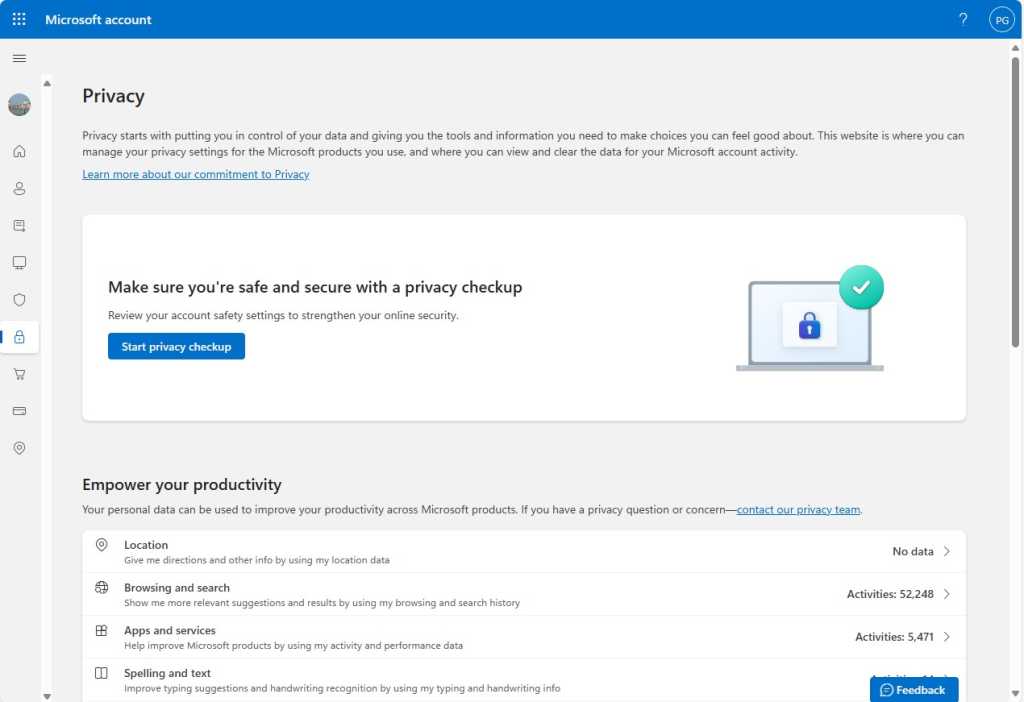The height and width of the screenshot is (702, 1024).
Task: Click Start privacy checkup
Action: pos(176,346)
